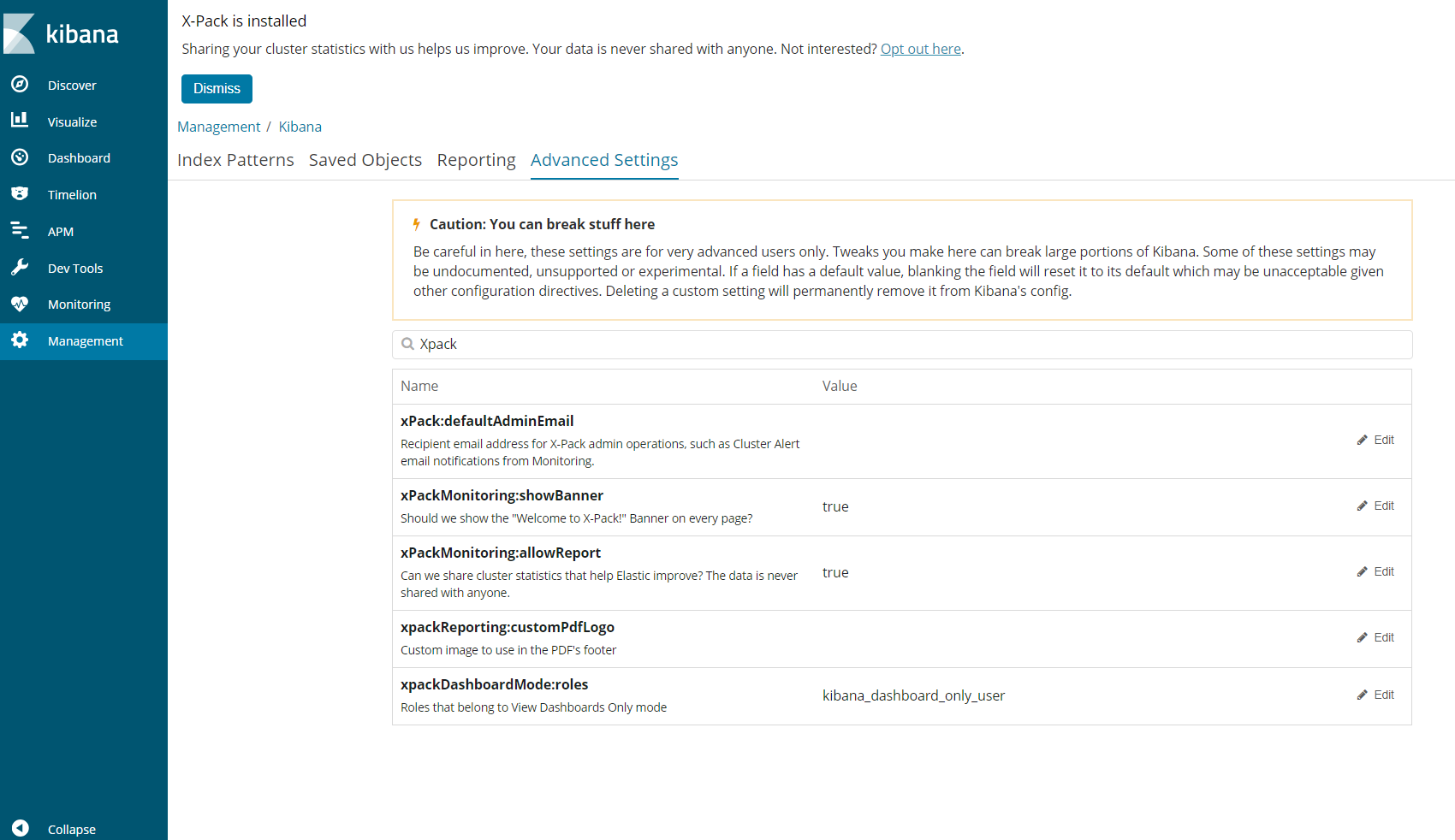Open Timelion mask icon

pyautogui.click(x=20, y=194)
